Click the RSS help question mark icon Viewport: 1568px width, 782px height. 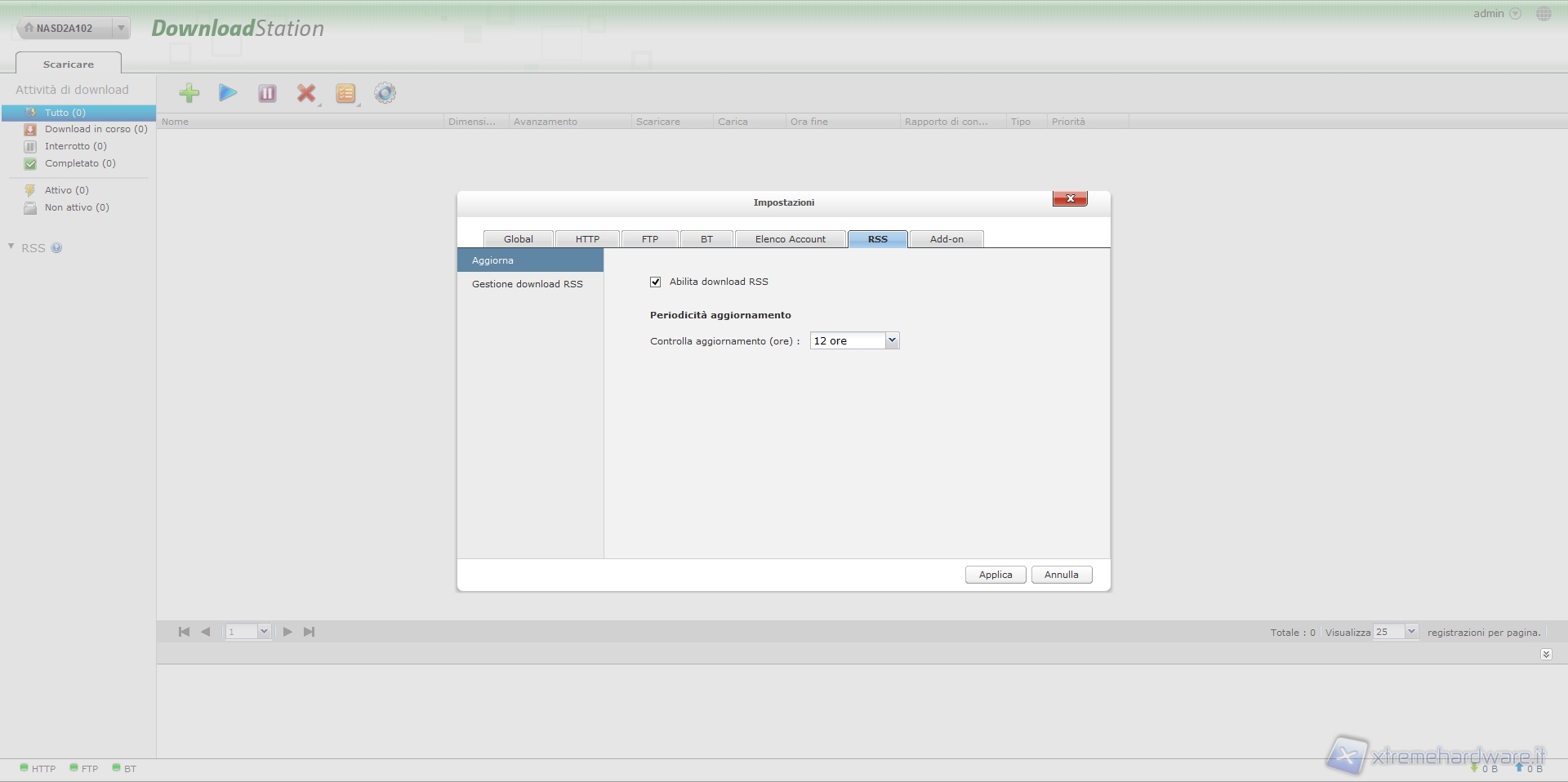click(56, 248)
